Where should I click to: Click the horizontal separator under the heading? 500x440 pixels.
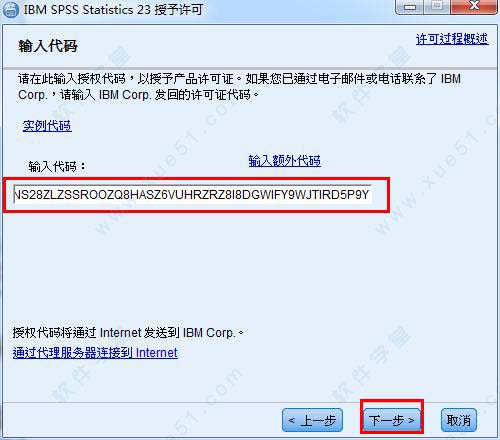coord(250,68)
